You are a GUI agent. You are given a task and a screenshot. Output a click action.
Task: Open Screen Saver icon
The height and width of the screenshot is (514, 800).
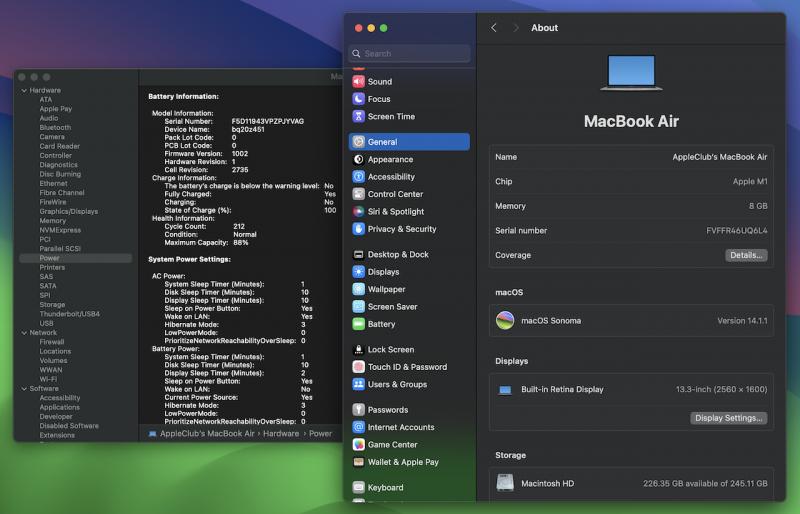(359, 306)
